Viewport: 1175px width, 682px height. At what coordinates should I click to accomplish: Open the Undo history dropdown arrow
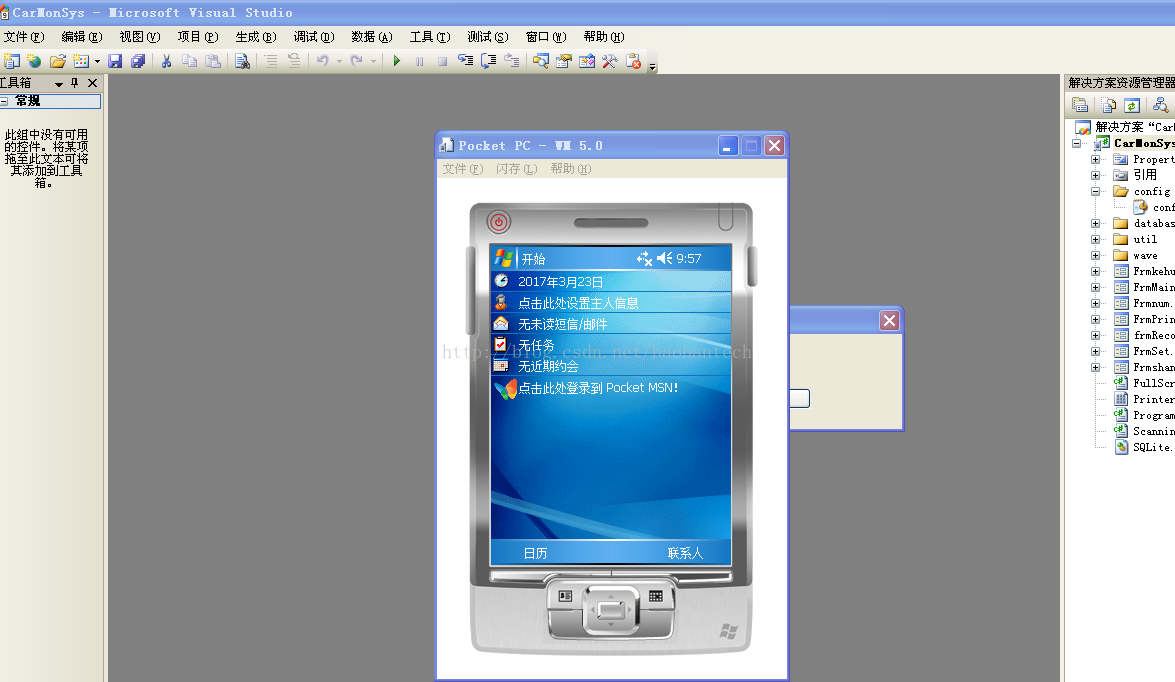click(x=339, y=61)
